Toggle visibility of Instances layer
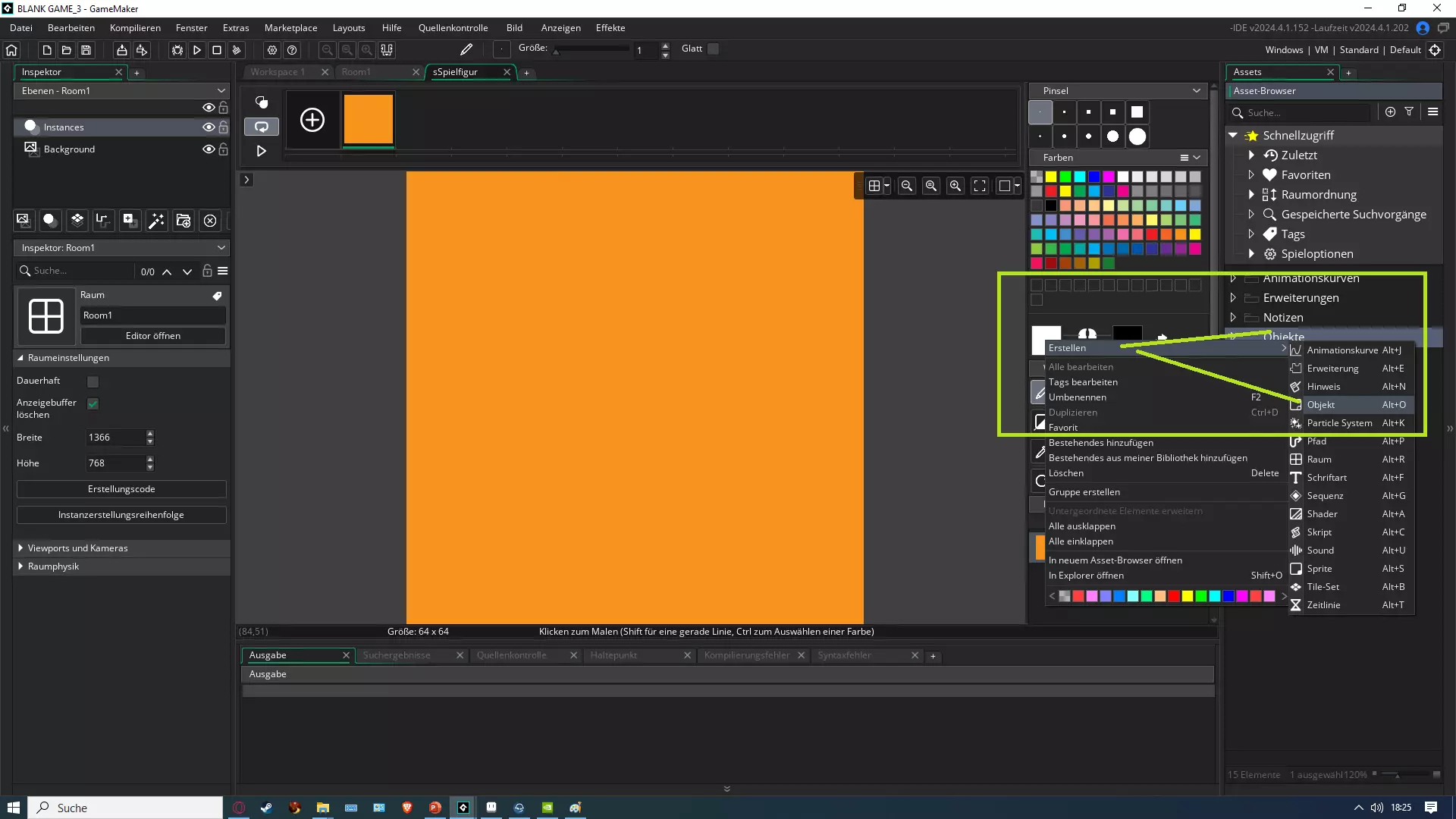 pyautogui.click(x=208, y=127)
